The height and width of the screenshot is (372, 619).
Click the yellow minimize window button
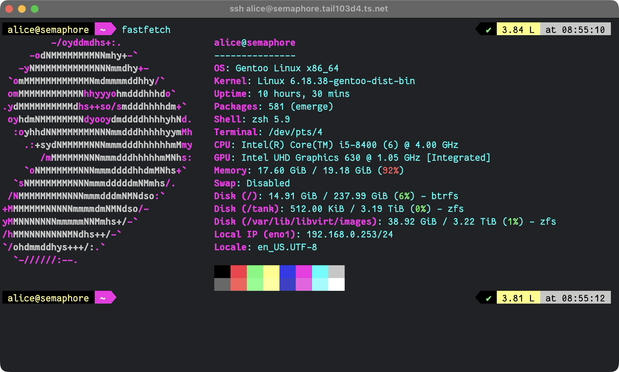tap(22, 9)
